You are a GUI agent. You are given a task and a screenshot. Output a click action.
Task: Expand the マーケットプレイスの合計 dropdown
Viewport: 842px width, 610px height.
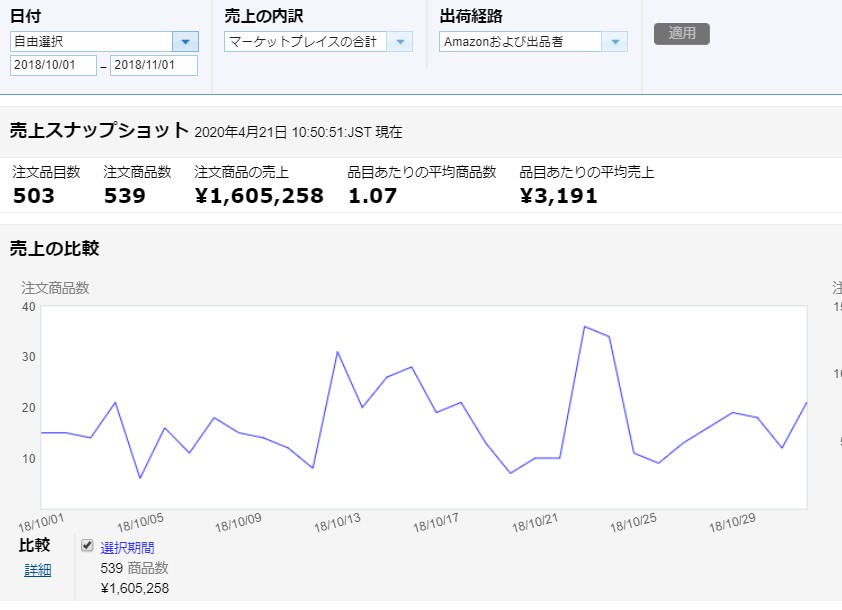click(400, 42)
